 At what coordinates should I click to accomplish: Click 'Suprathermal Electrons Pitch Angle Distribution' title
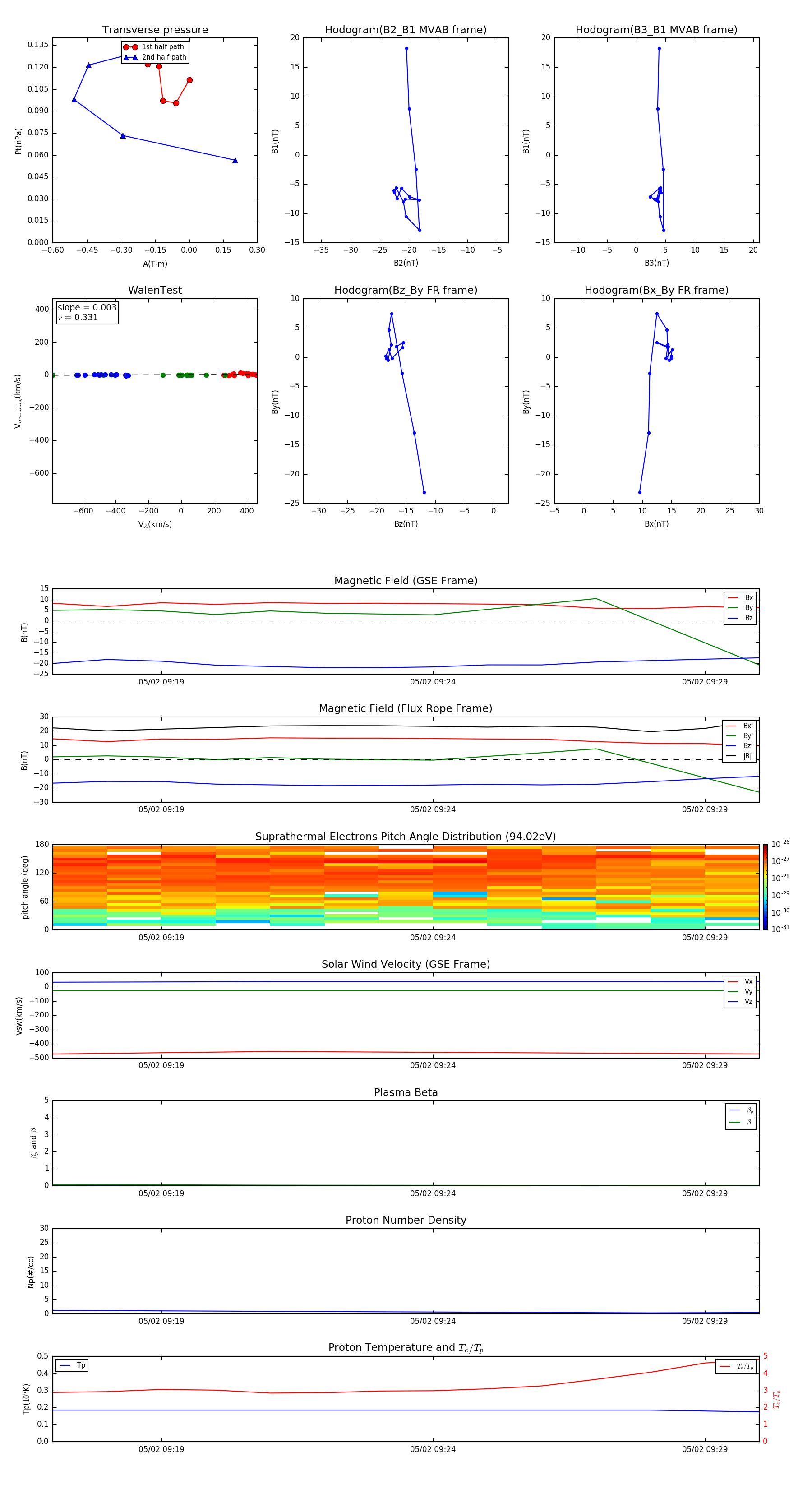tap(406, 837)
